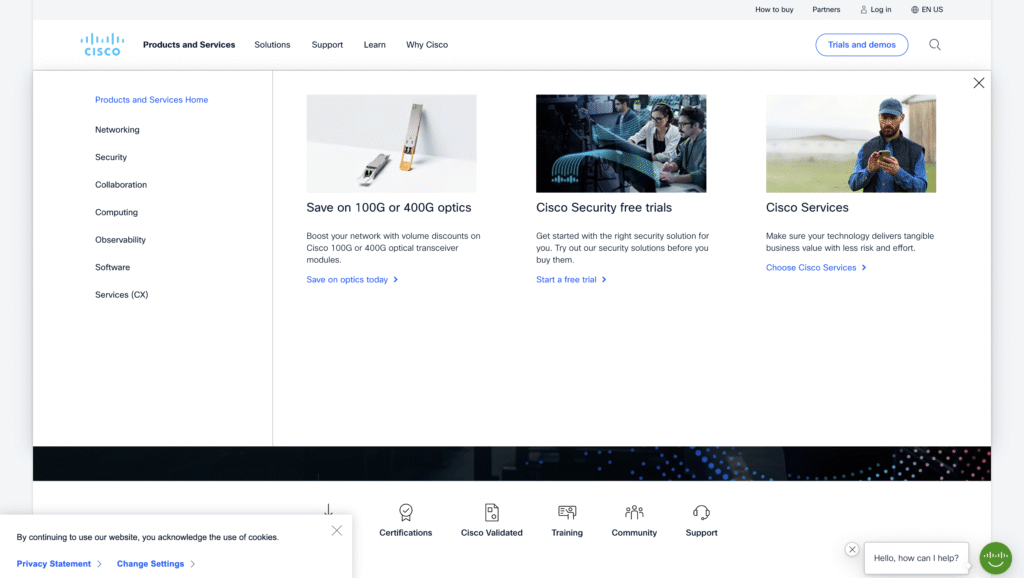Select Networking in the category list
Viewport: 1024px width, 578px height.
click(117, 130)
